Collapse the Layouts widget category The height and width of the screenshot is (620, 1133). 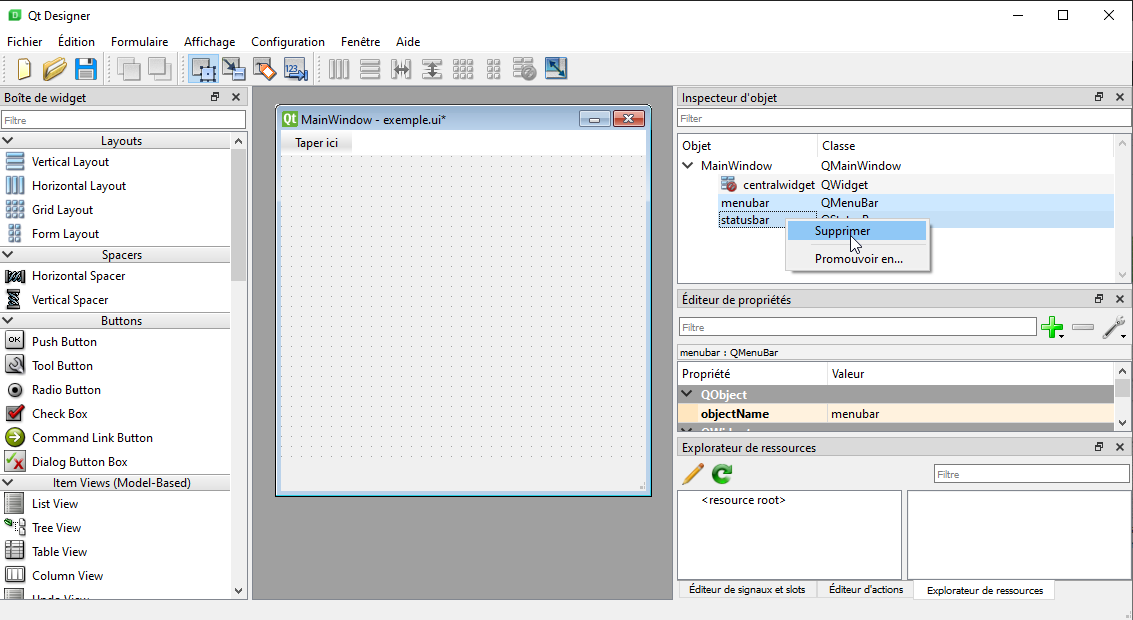8,141
